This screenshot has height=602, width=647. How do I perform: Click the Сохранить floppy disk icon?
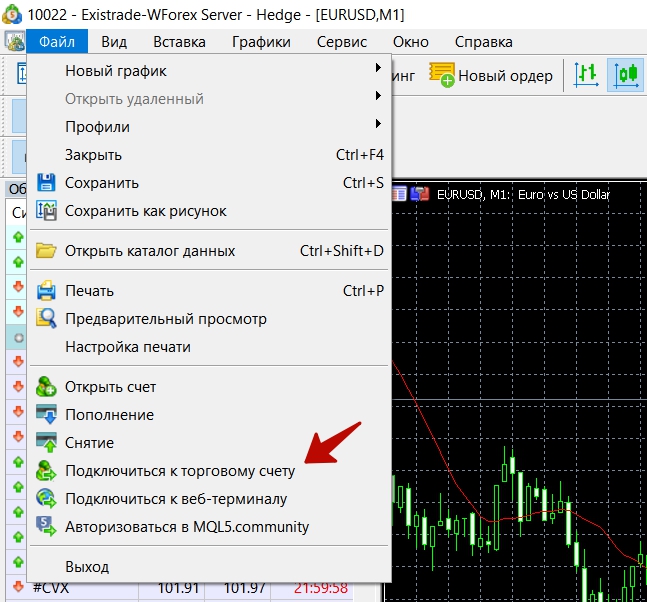point(46,182)
